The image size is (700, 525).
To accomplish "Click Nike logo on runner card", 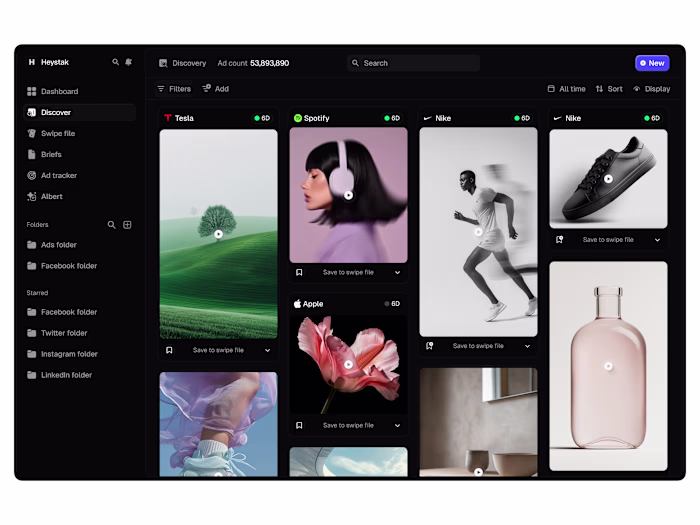I will click(428, 118).
